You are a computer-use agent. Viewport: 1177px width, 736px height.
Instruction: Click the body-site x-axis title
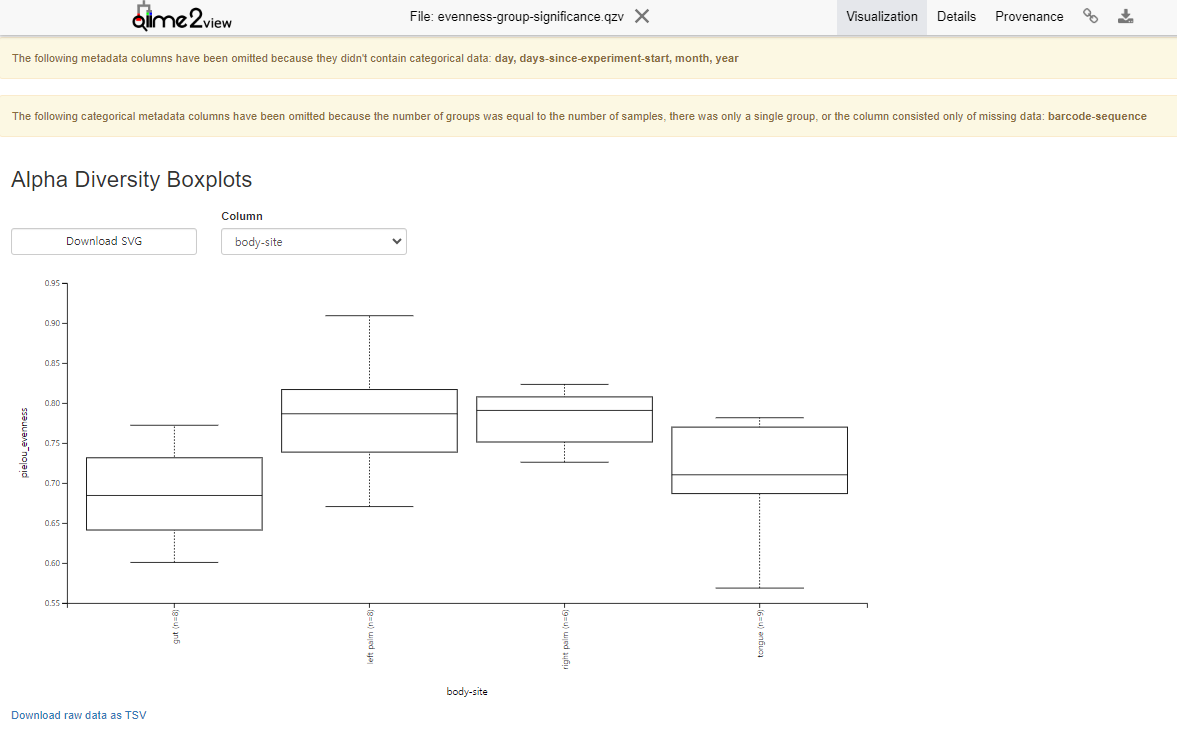click(467, 691)
